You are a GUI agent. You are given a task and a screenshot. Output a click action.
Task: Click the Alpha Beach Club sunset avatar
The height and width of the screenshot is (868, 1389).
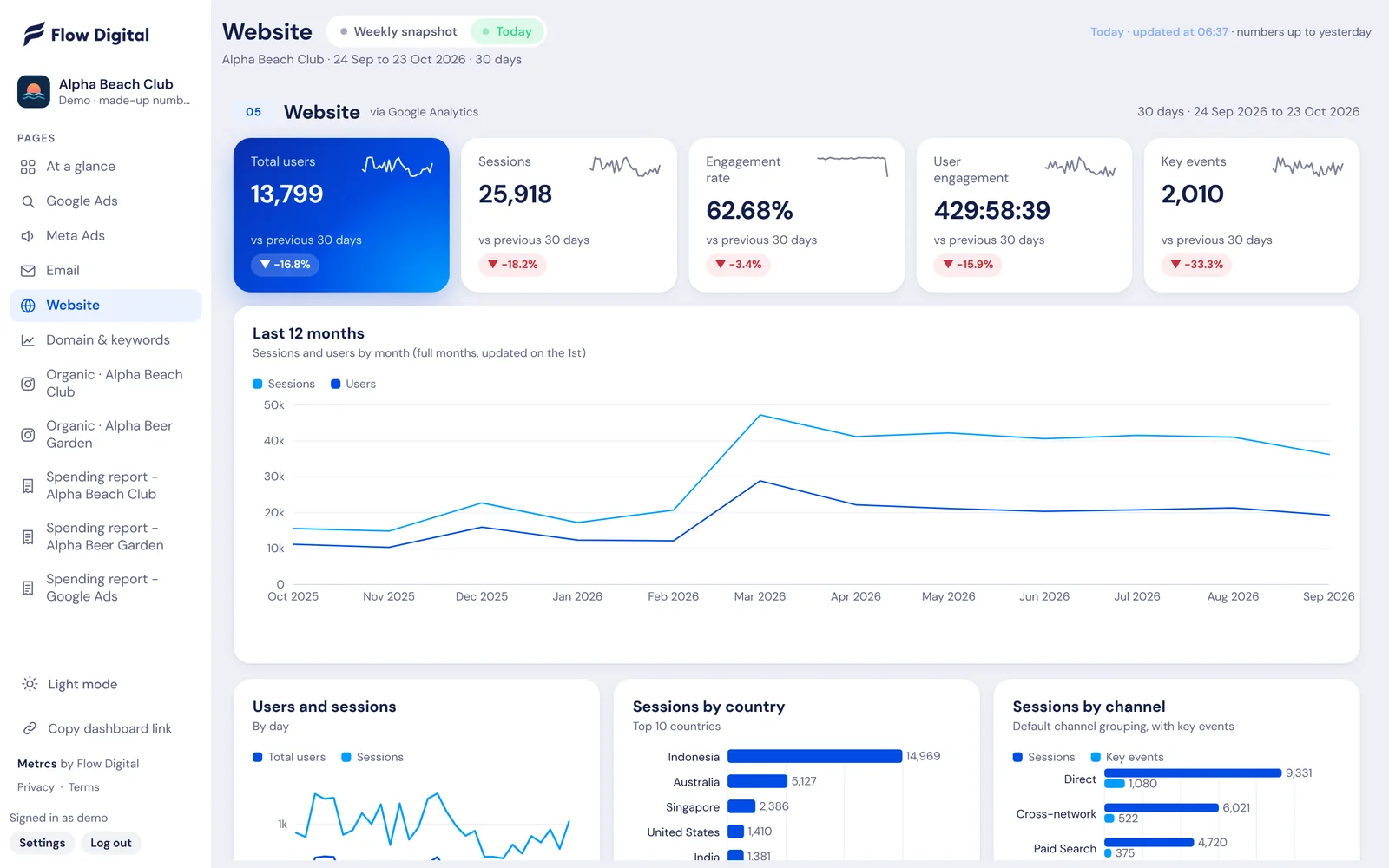34,91
